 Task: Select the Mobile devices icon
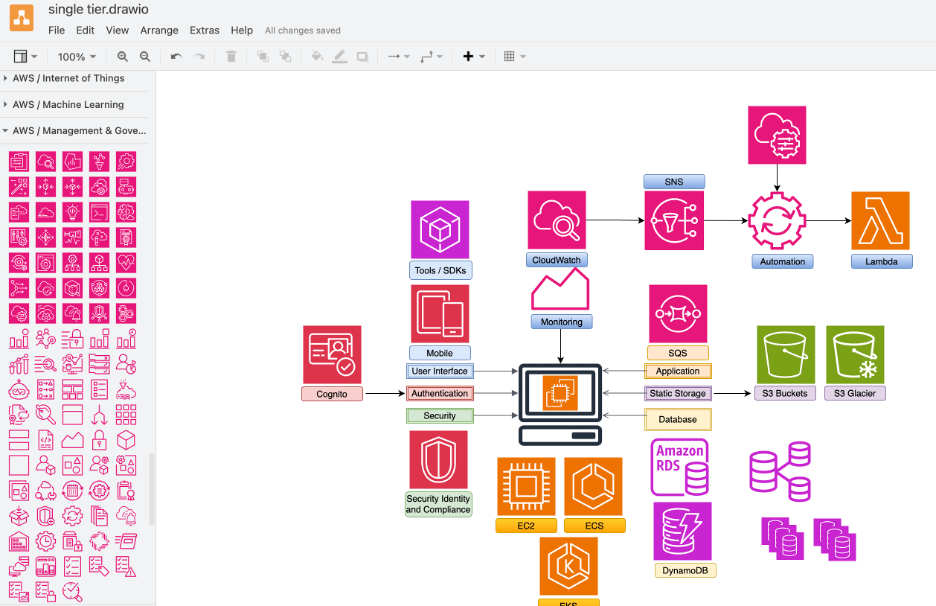[440, 313]
